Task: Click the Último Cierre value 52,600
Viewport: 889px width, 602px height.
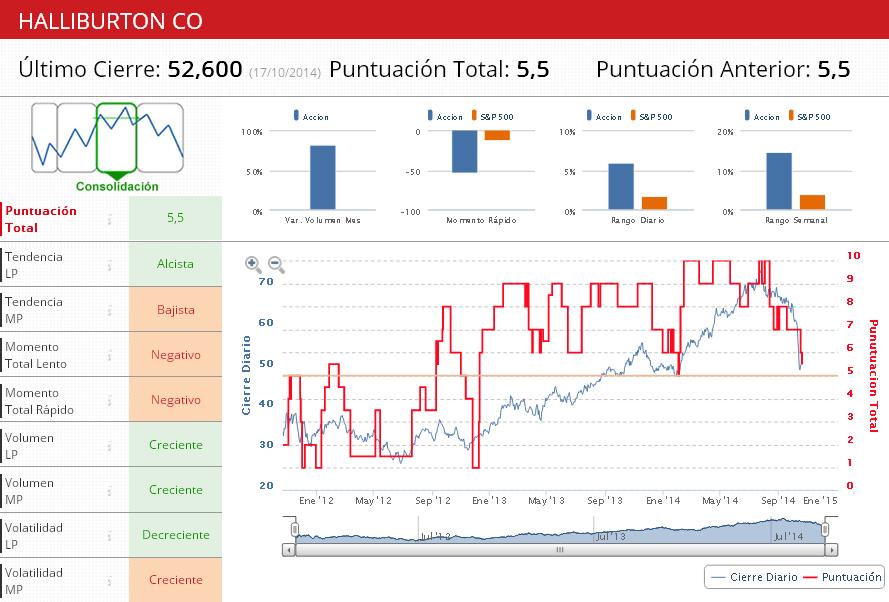Action: coord(205,69)
